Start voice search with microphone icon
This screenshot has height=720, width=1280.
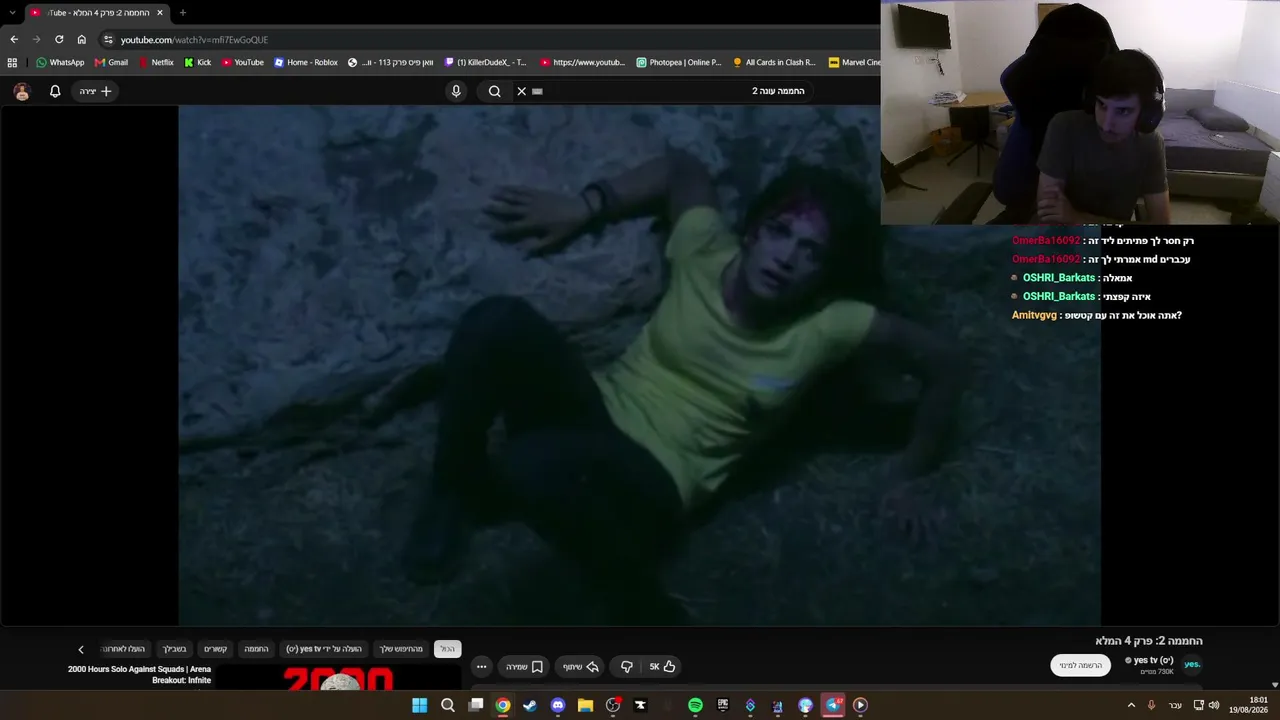[456, 91]
